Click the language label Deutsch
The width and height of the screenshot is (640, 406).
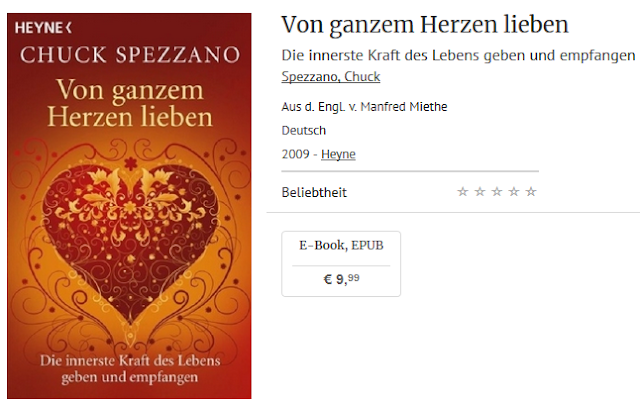click(x=304, y=131)
